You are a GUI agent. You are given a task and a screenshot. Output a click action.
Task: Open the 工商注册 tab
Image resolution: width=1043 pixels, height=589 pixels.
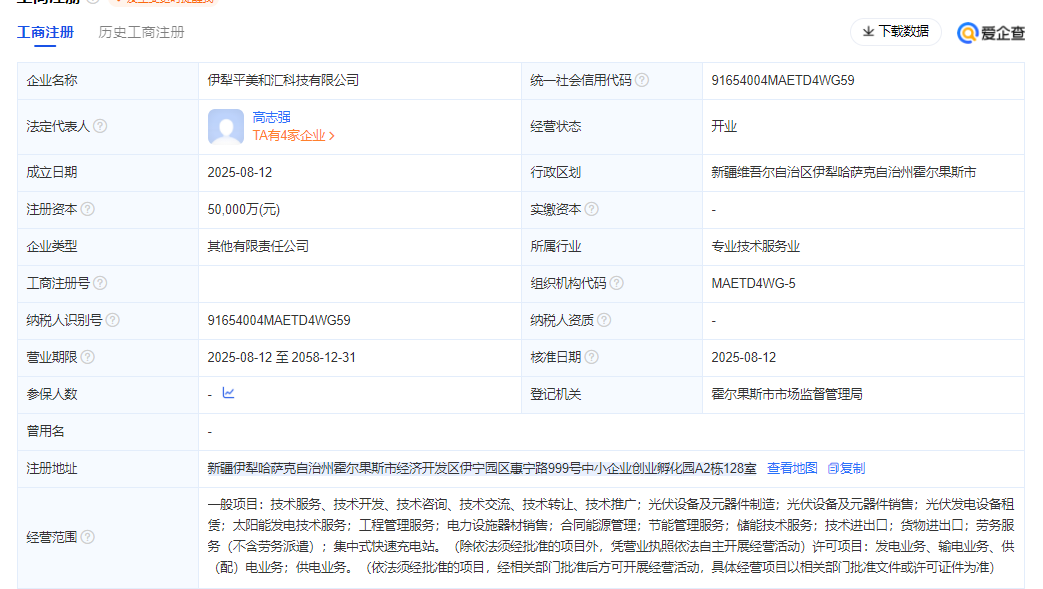click(45, 32)
